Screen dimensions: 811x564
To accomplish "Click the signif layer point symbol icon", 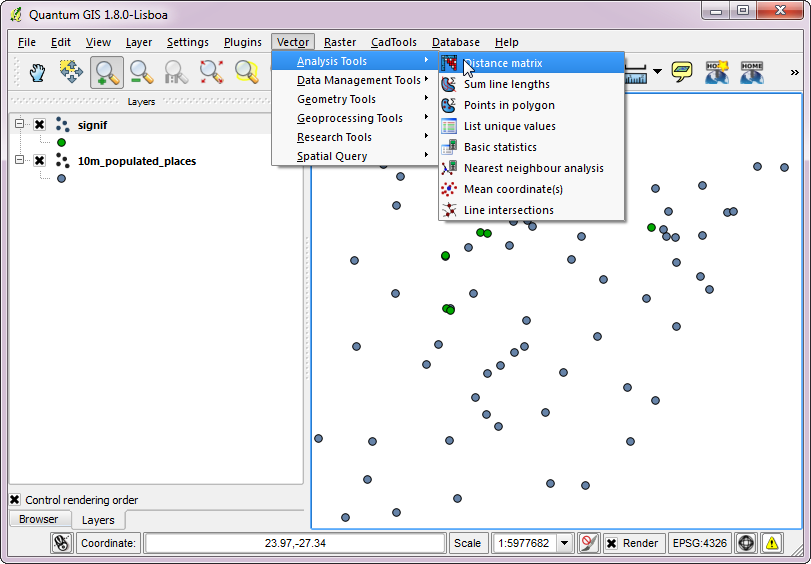I will click(x=62, y=125).
